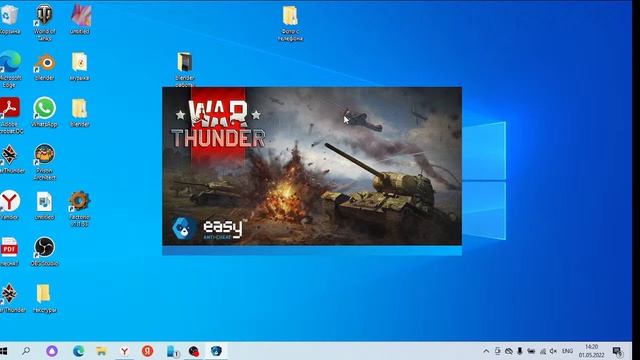Click the microphone tray icon

pyautogui.click(x=520, y=351)
